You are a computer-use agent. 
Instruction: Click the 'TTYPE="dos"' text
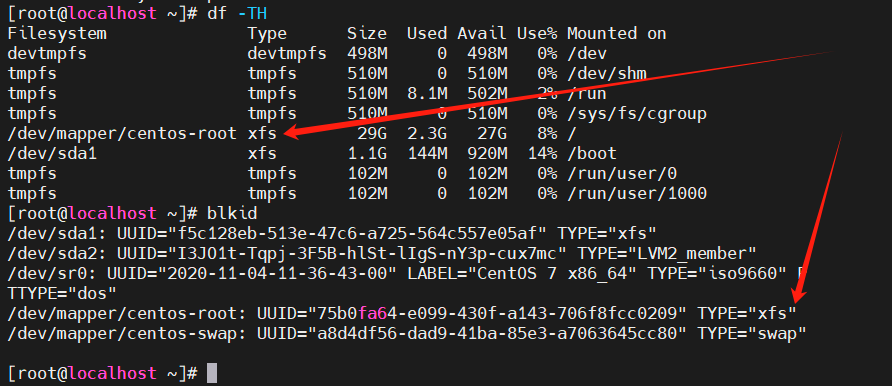click(62, 293)
